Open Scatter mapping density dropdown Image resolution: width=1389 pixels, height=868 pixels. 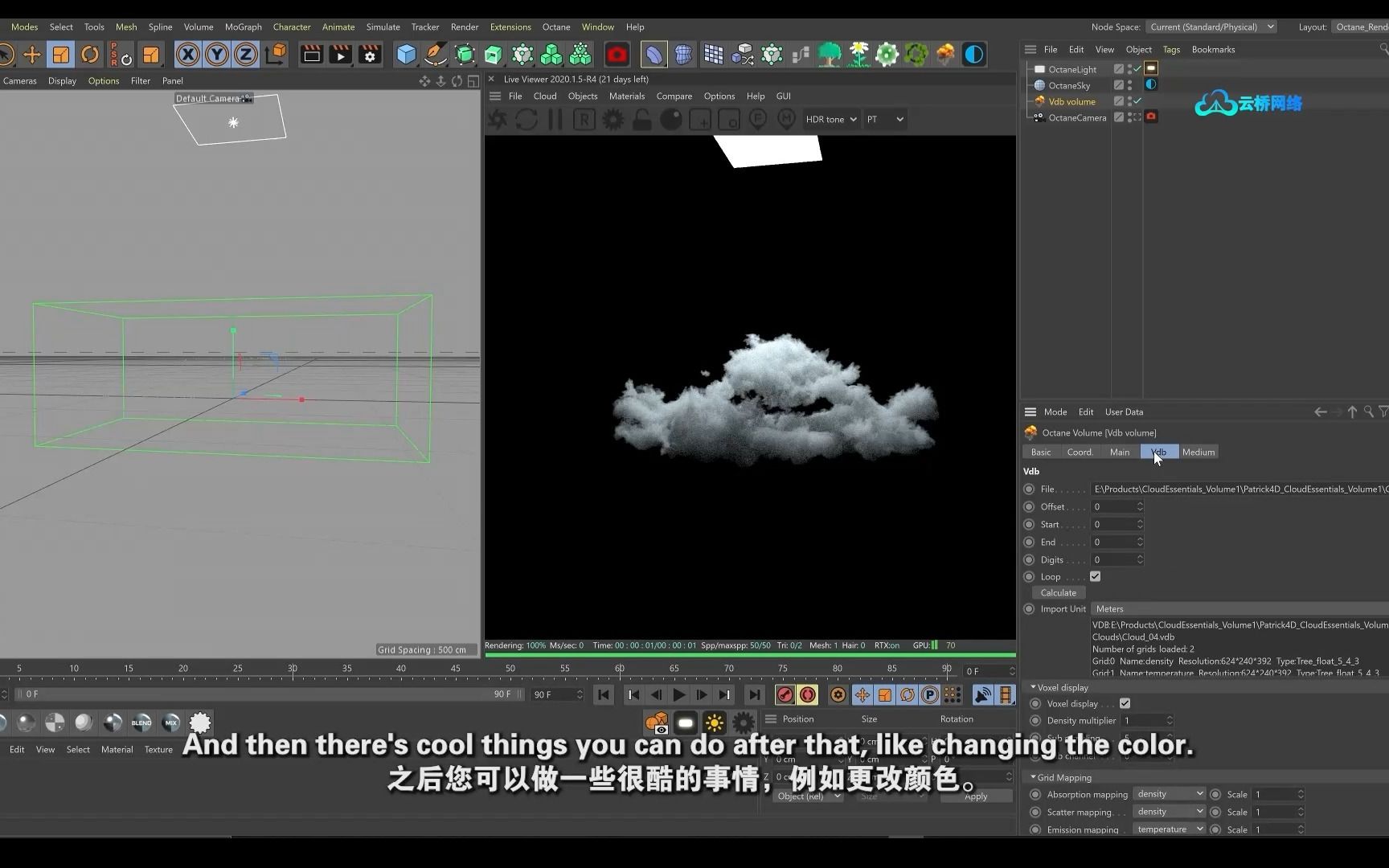click(x=1169, y=812)
